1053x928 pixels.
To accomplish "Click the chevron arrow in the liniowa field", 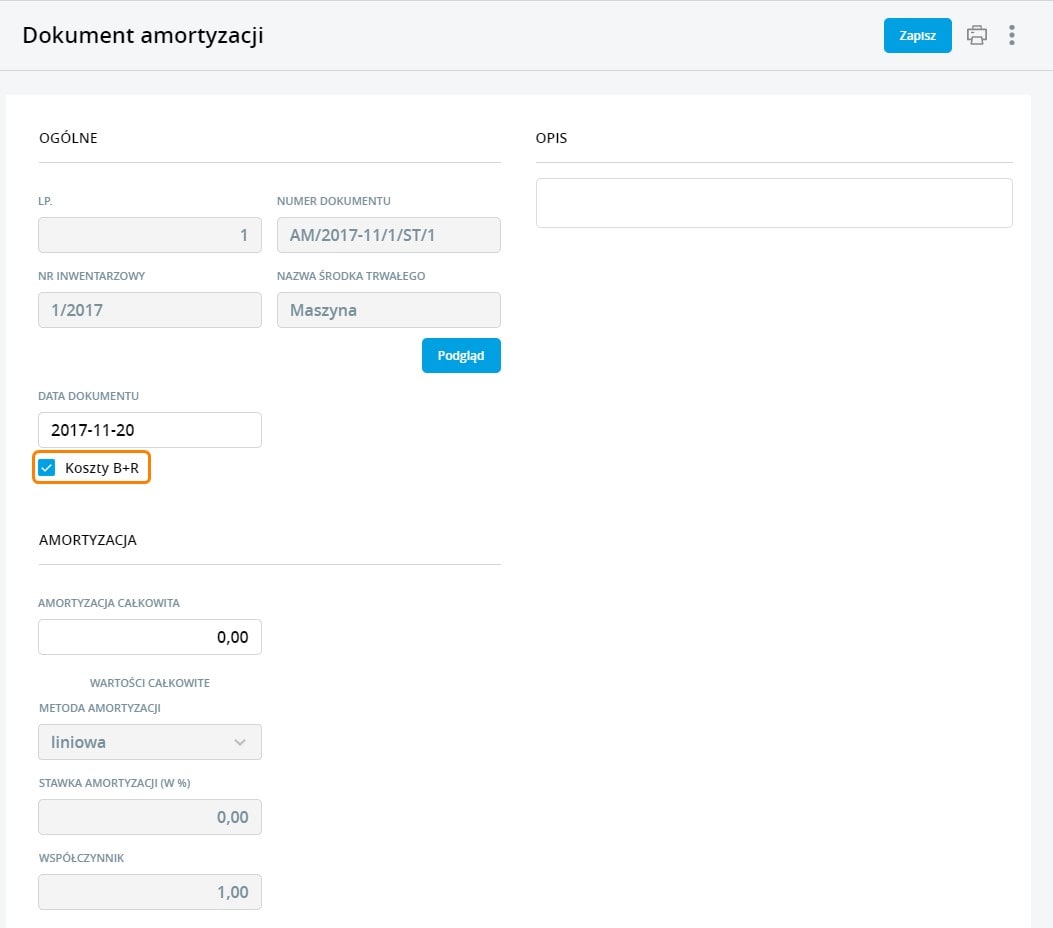I will tap(240, 742).
